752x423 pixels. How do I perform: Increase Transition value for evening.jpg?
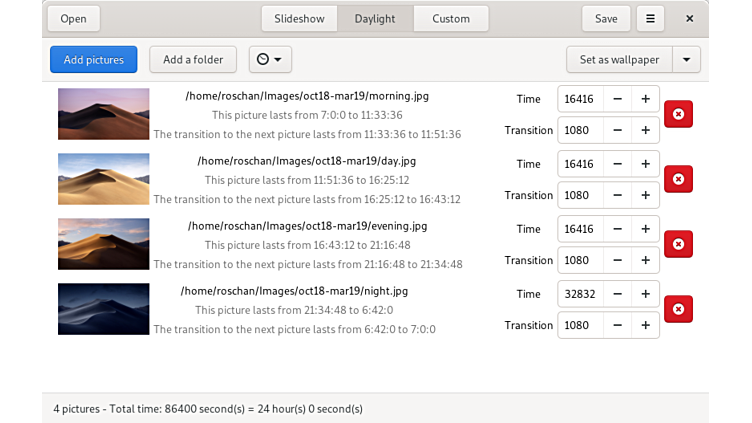tap(645, 260)
